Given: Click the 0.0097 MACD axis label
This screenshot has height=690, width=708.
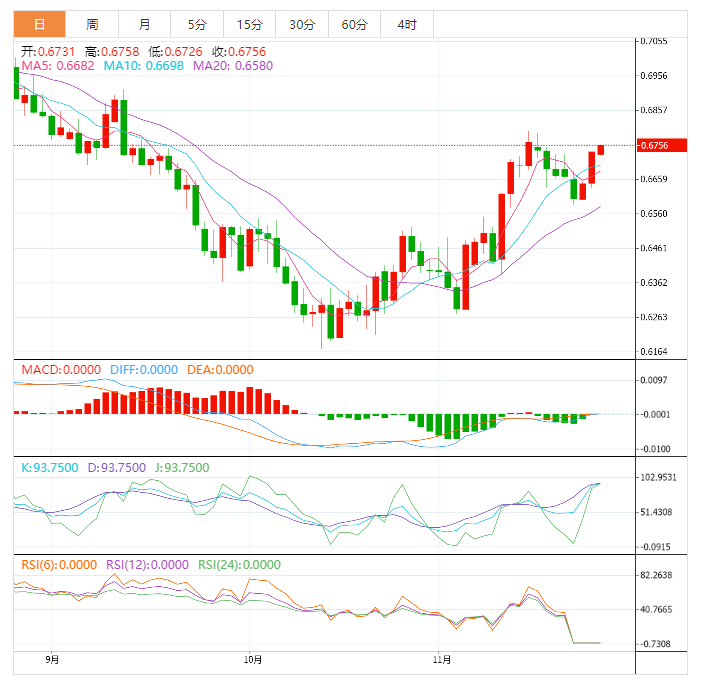Looking at the screenshot, I should [x=653, y=380].
